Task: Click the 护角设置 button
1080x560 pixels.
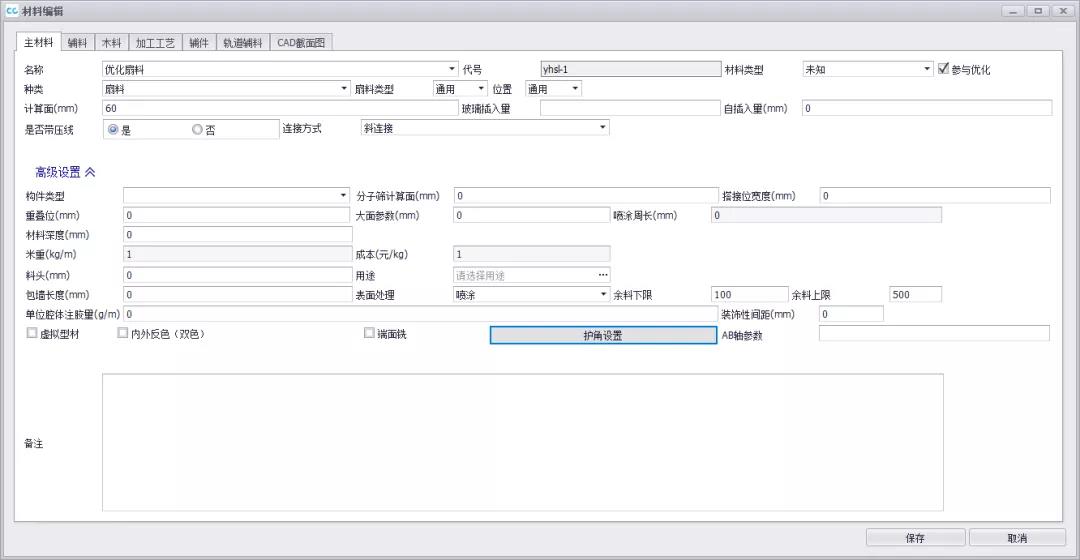Action: point(603,335)
